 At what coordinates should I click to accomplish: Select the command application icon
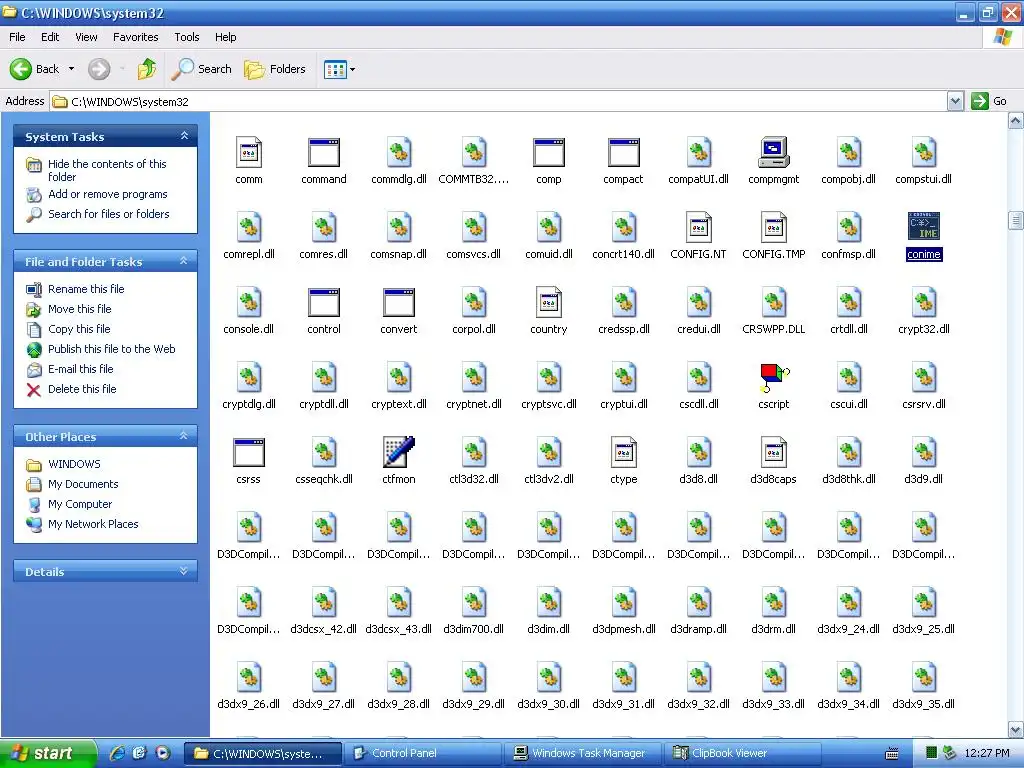pyautogui.click(x=324, y=152)
